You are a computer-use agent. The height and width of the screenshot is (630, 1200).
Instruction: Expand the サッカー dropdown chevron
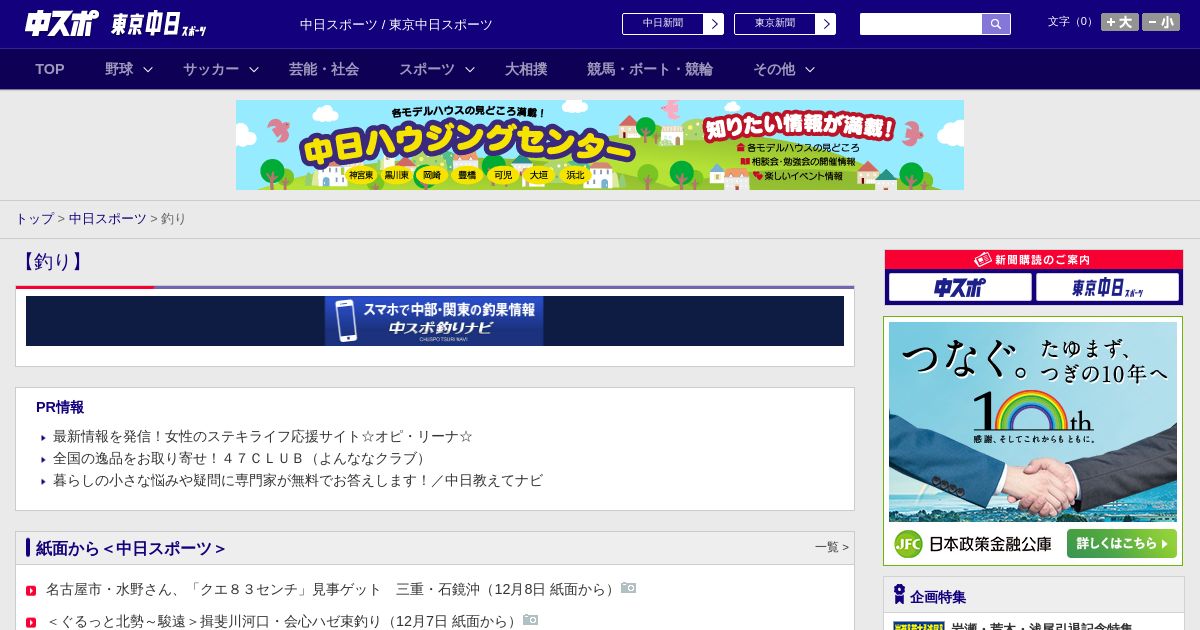pos(254,69)
